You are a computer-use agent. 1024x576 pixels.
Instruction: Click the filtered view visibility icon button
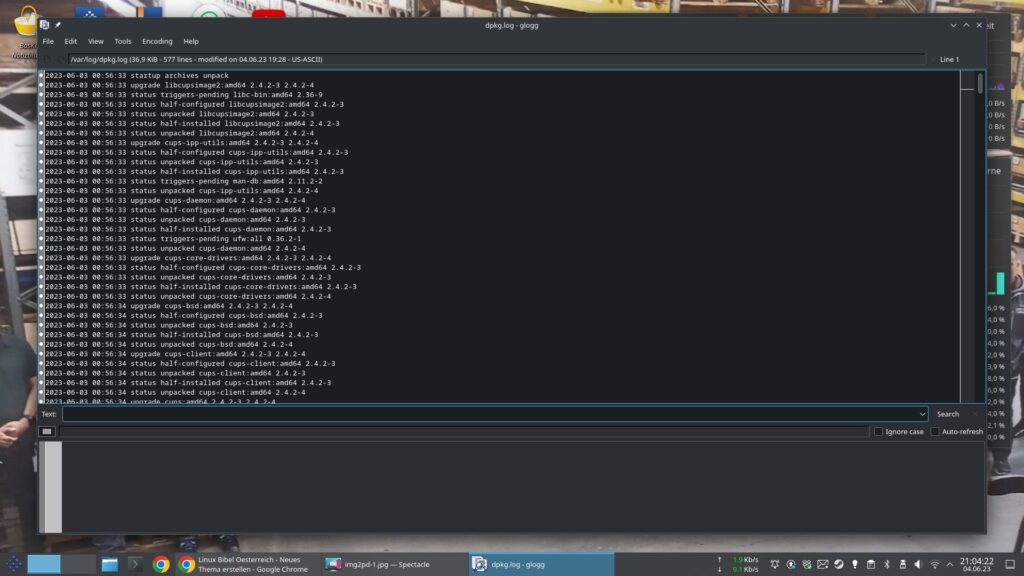[47, 432]
